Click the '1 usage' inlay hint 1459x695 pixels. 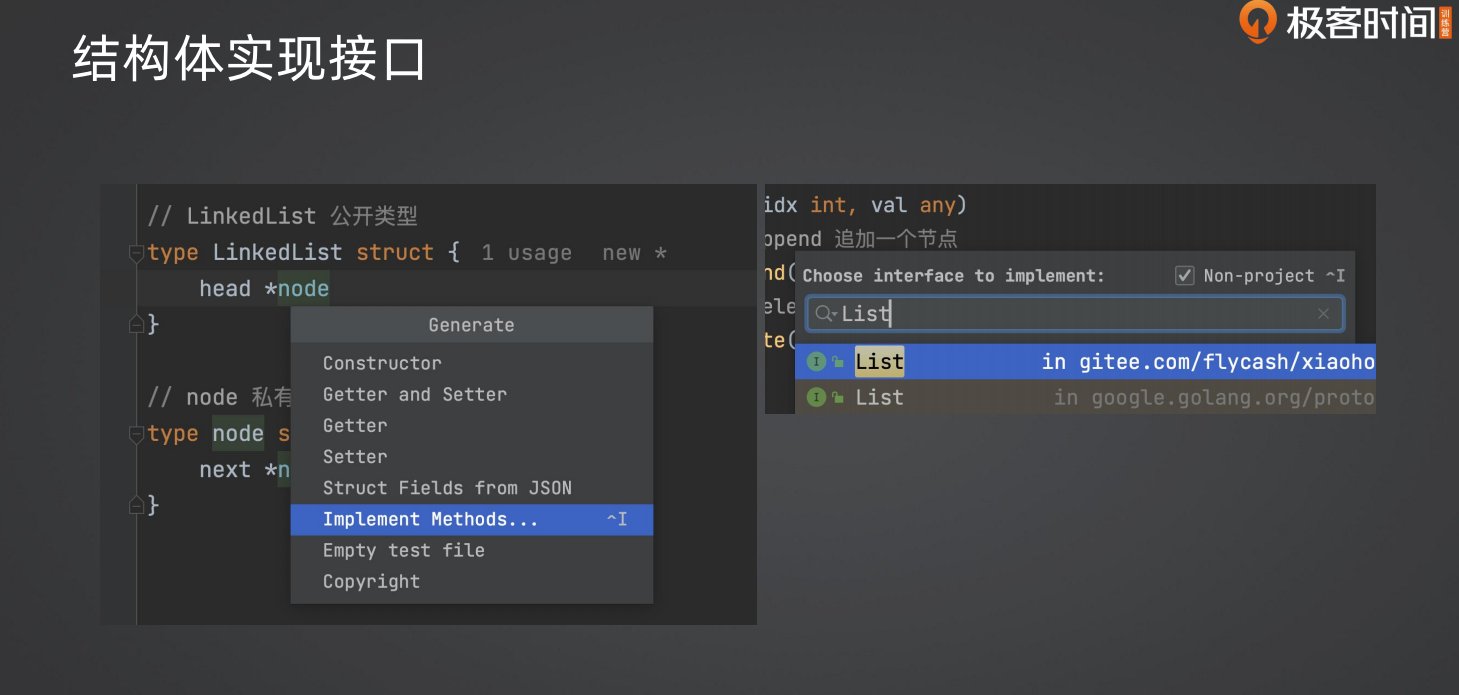point(526,253)
